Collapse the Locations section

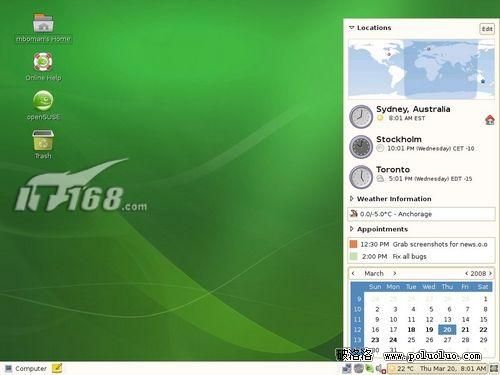tap(351, 28)
